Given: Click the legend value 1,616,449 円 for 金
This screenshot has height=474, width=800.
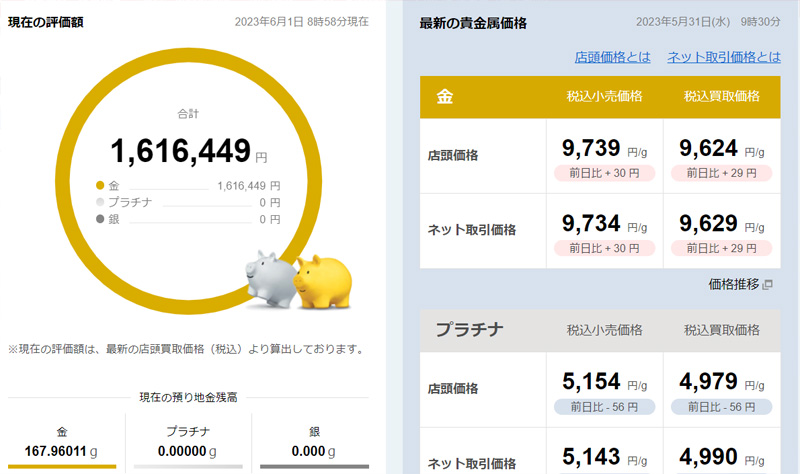Looking at the screenshot, I should (248, 186).
